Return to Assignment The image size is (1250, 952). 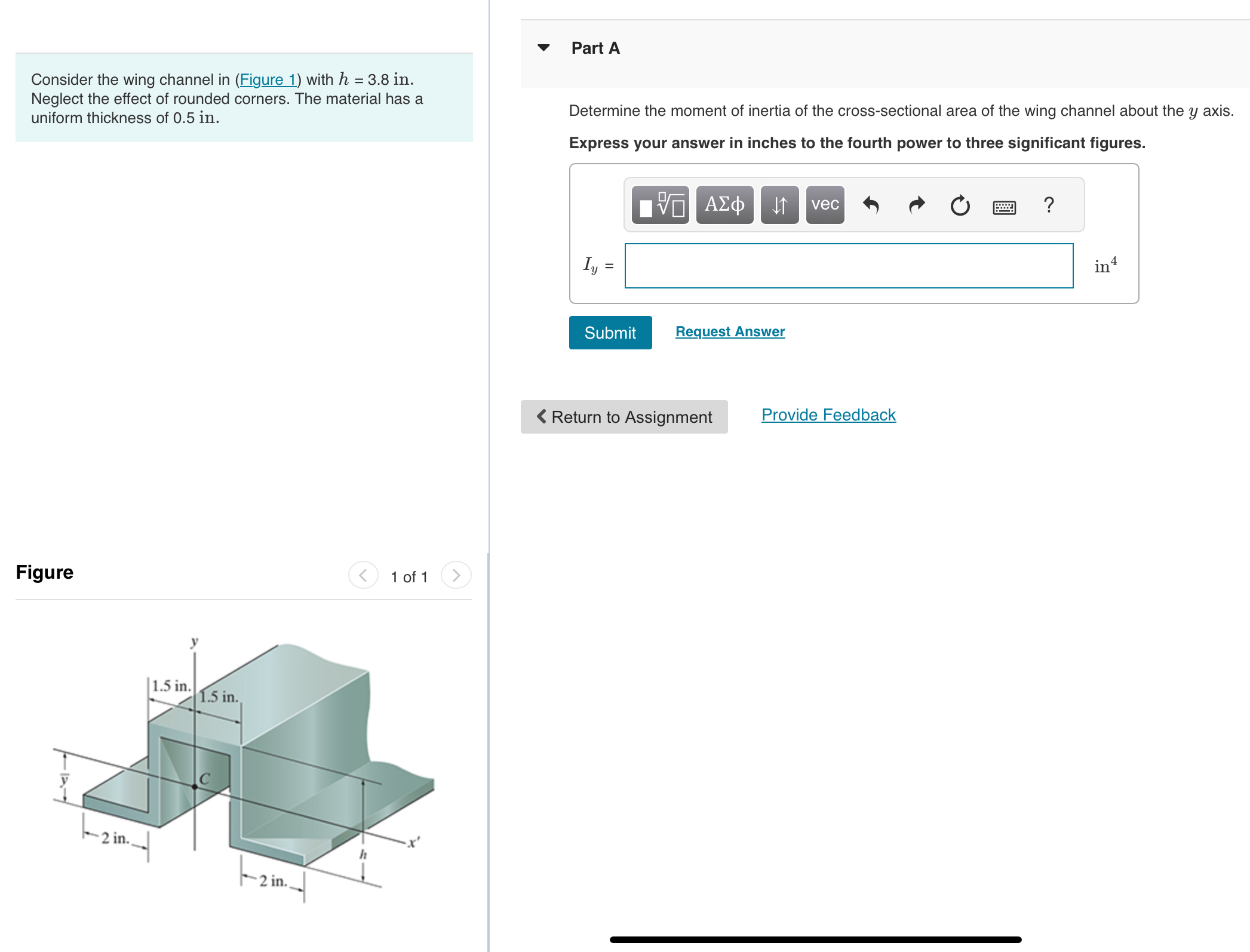click(624, 416)
